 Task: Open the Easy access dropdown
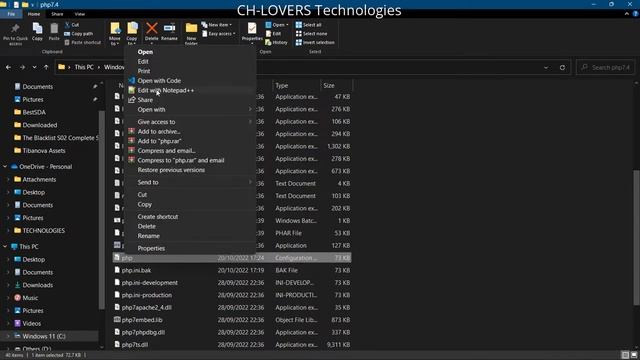[219, 34]
